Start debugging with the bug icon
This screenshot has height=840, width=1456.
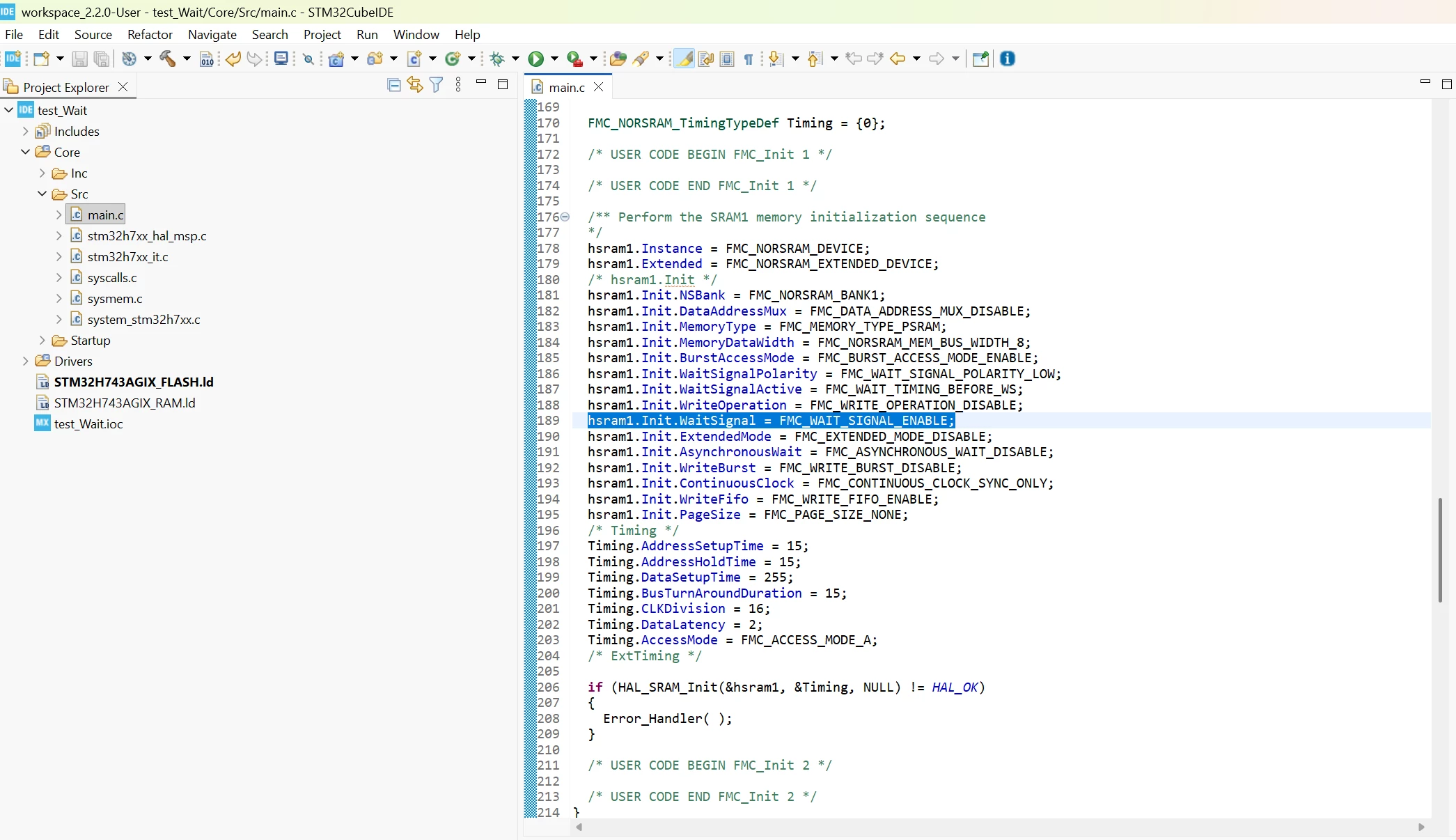[x=497, y=59]
